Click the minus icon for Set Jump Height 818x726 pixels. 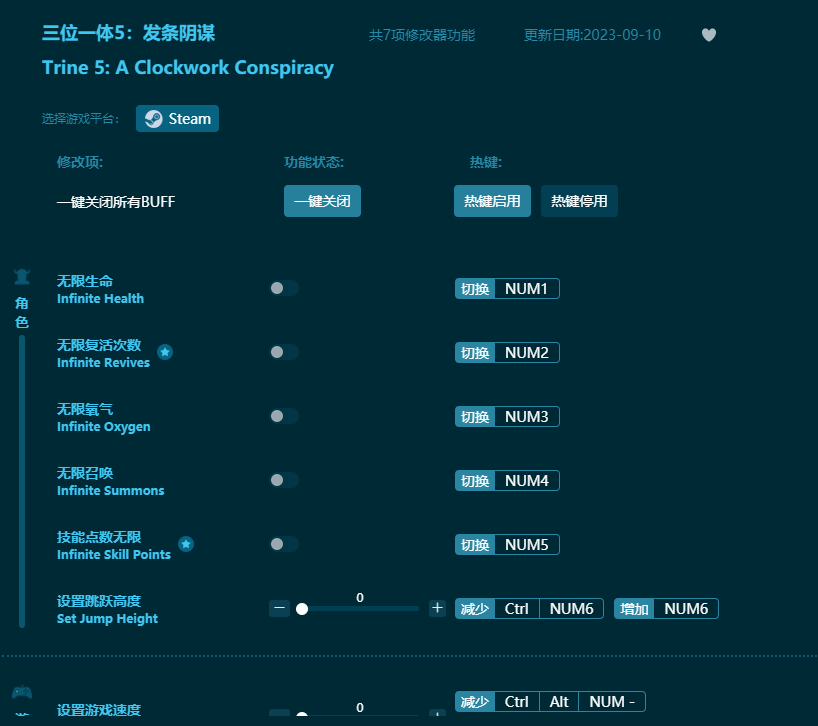pyautogui.click(x=279, y=608)
